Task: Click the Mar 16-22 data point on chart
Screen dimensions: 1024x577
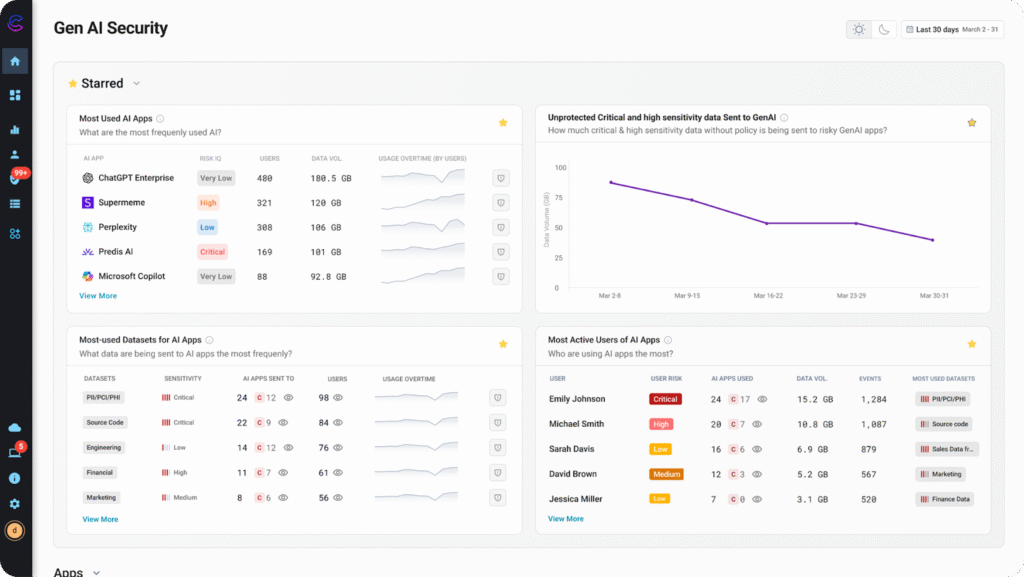Action: [767, 223]
